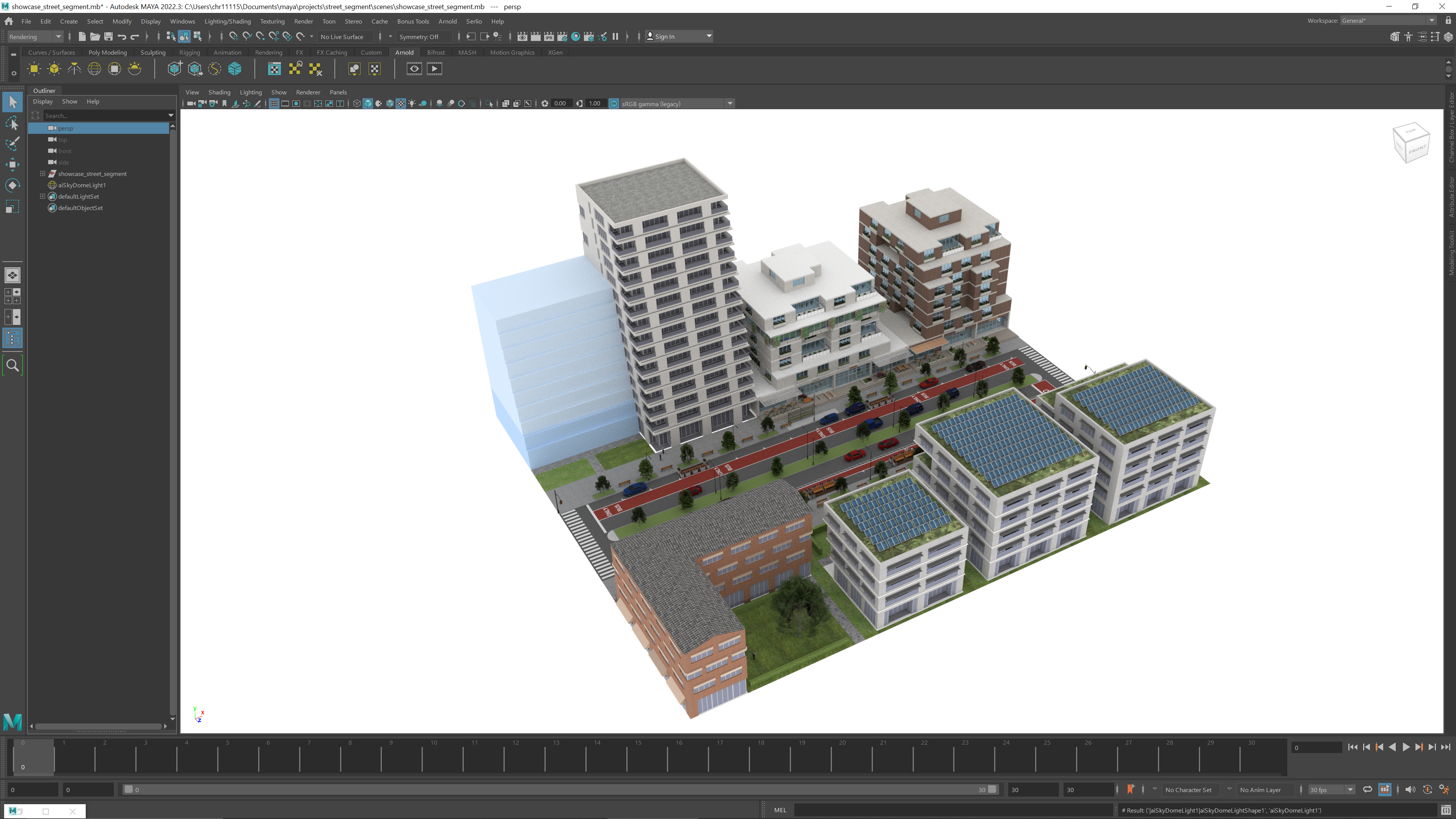Open the Symmetry: Off dropdown
Screen dimensions: 1456x819
tap(424, 37)
